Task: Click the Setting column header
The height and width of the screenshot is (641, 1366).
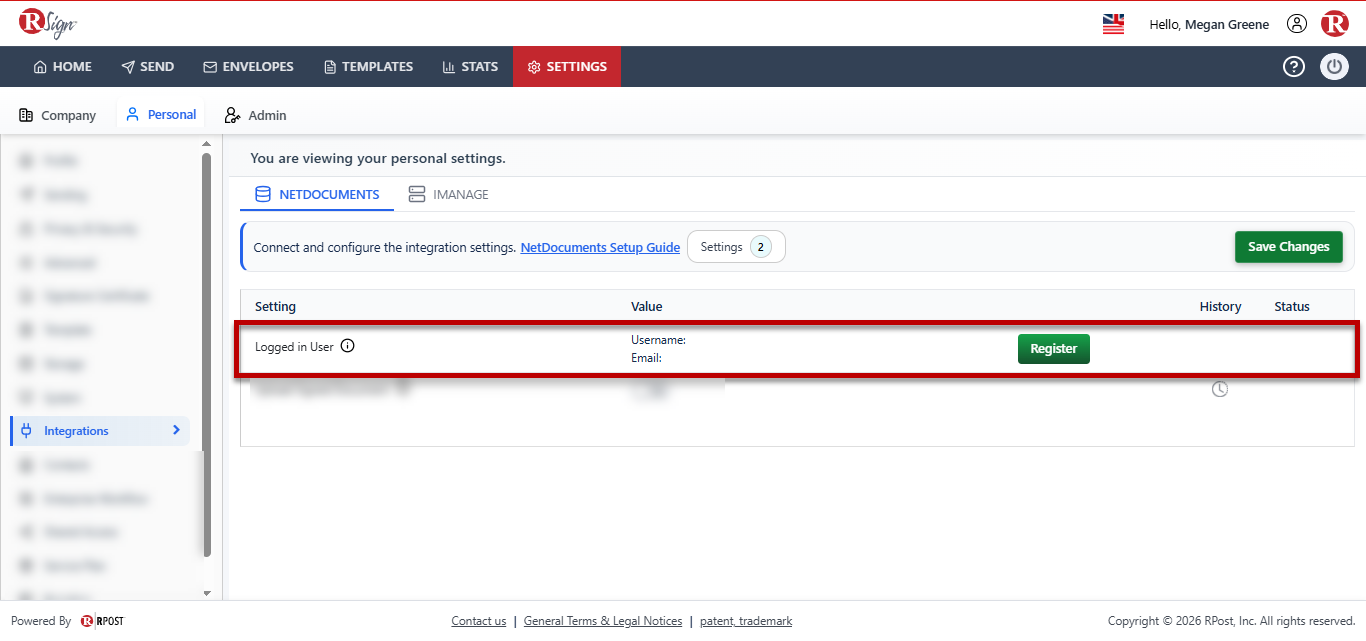Action: tap(275, 306)
